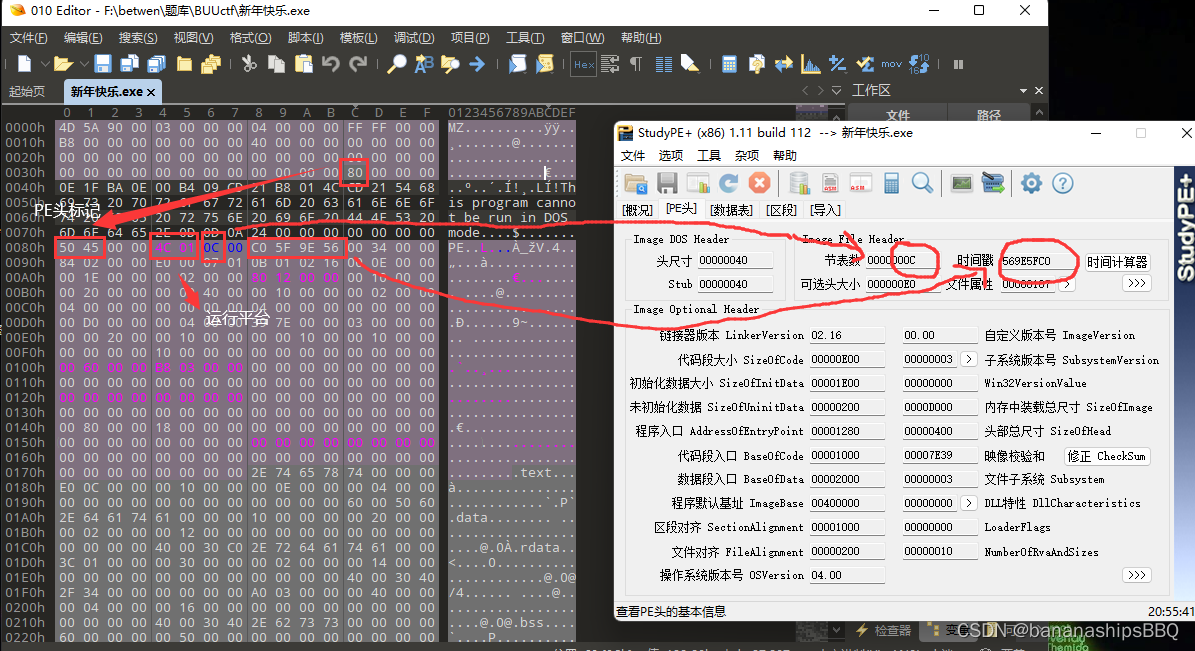Switch to [数据表] tab in StudyPE+
This screenshot has width=1195, height=651.
[731, 210]
